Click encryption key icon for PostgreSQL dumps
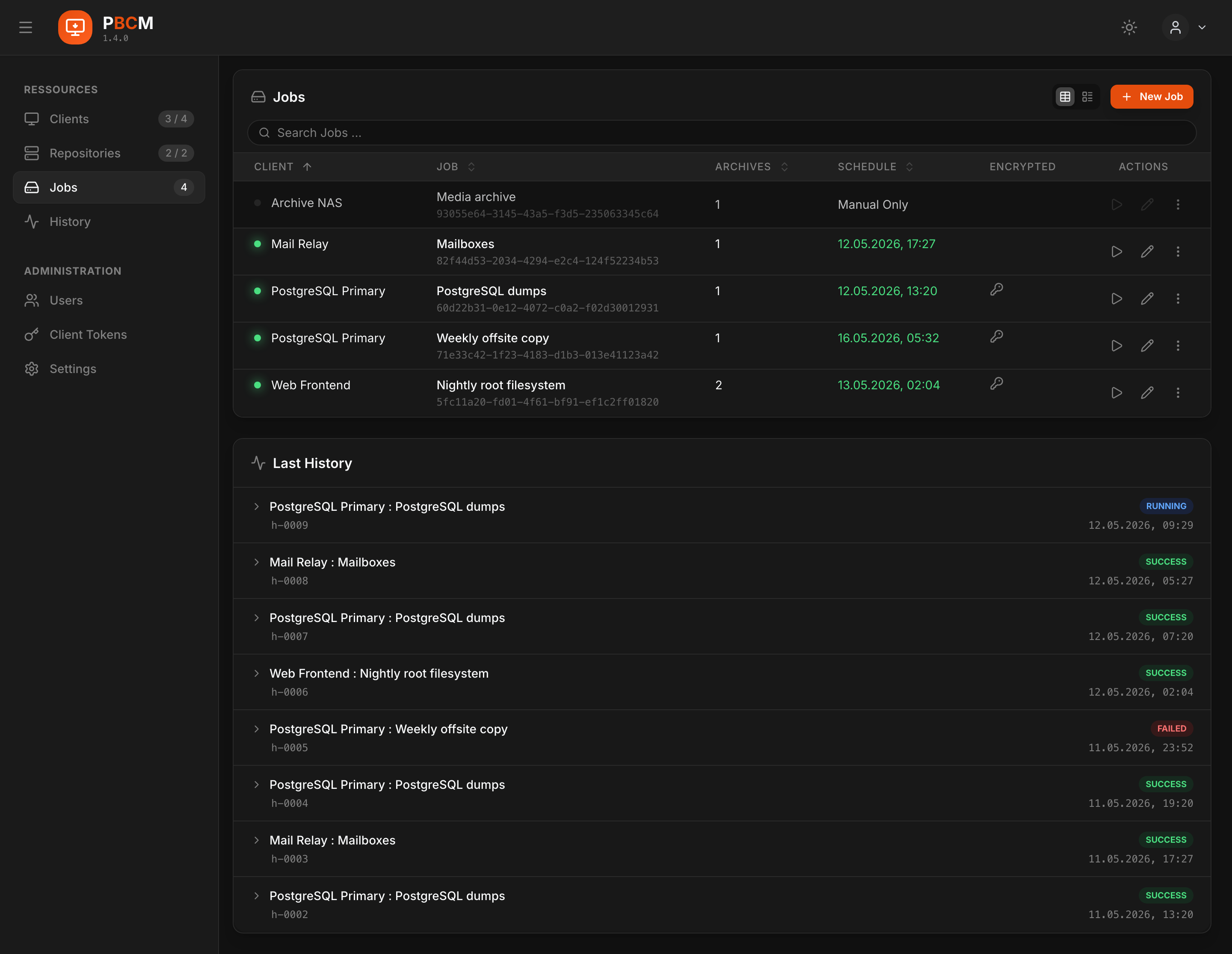This screenshot has width=1232, height=954. point(997,290)
